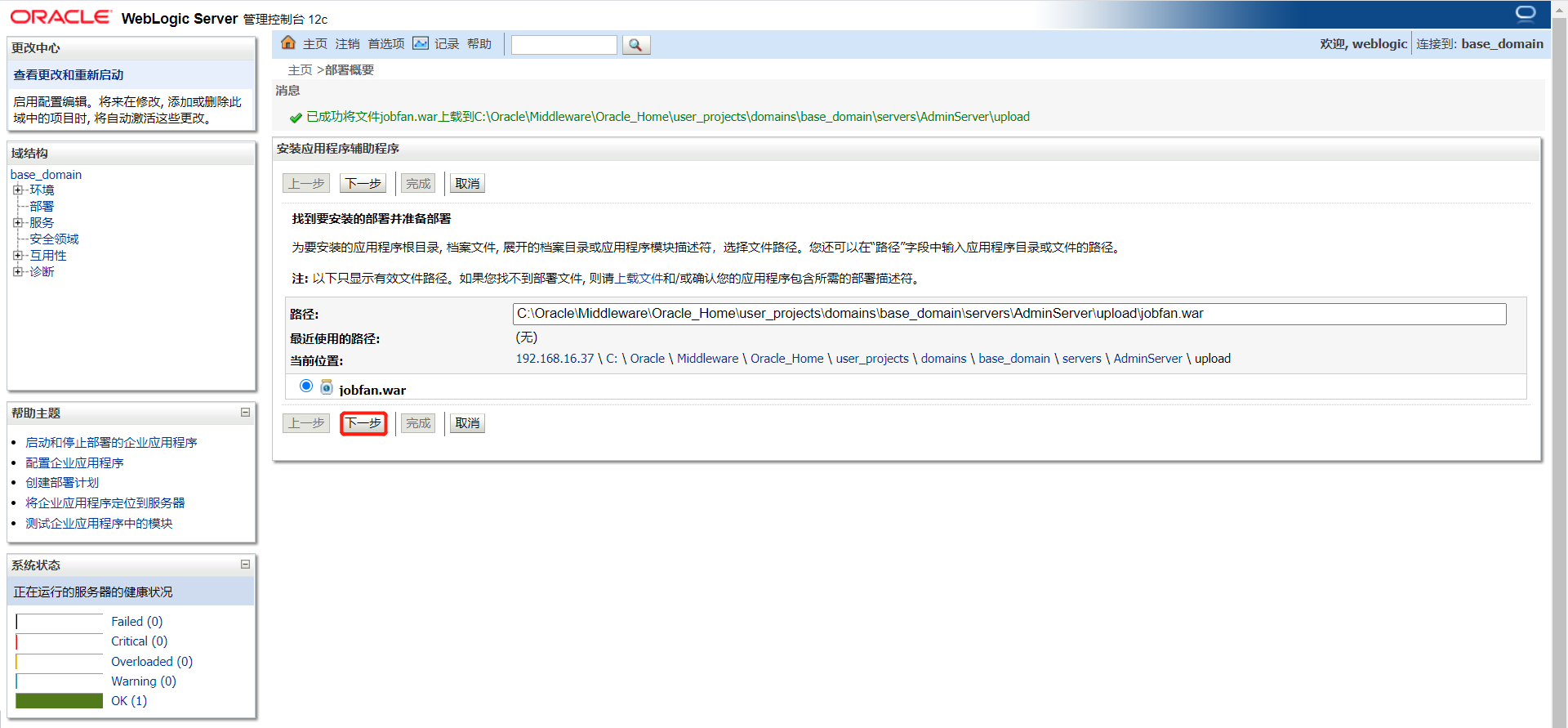
Task: Click the bottom 下一步 button
Action: click(x=363, y=423)
